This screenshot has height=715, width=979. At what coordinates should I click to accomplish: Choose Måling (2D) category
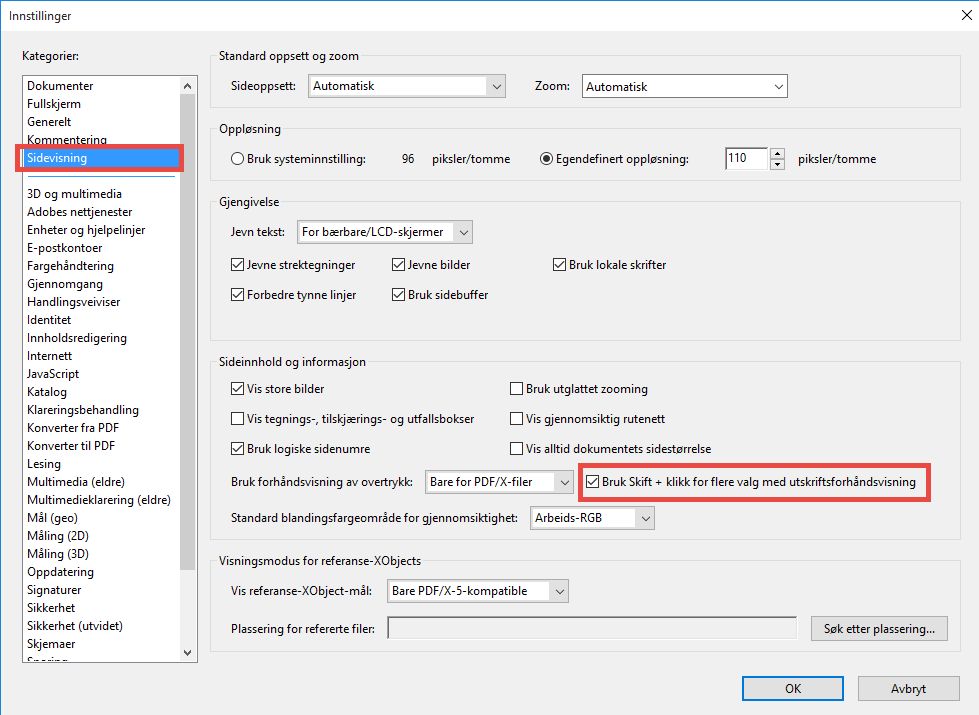(x=57, y=536)
